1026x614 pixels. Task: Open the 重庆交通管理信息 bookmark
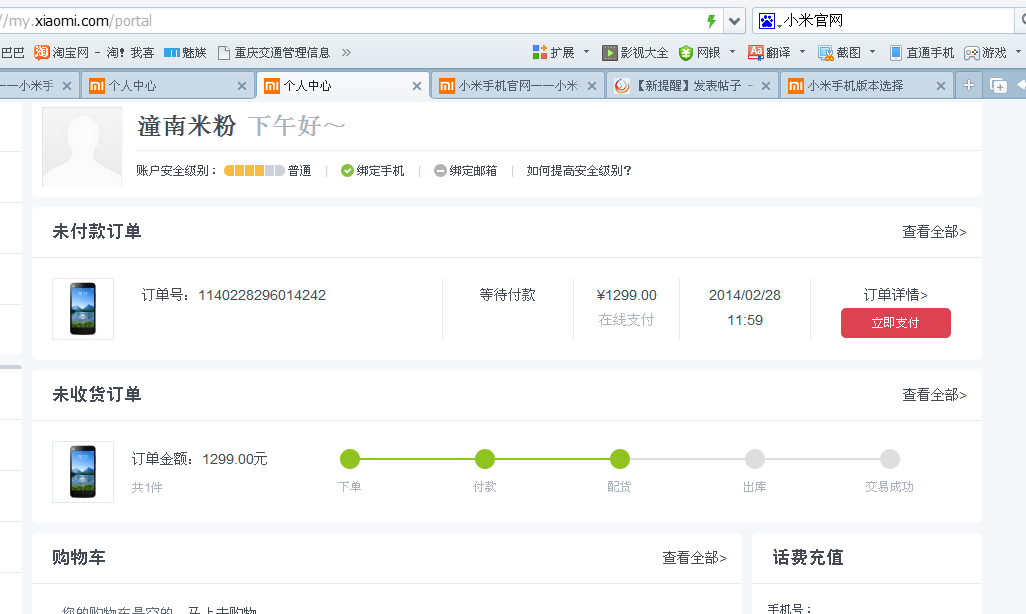point(274,52)
